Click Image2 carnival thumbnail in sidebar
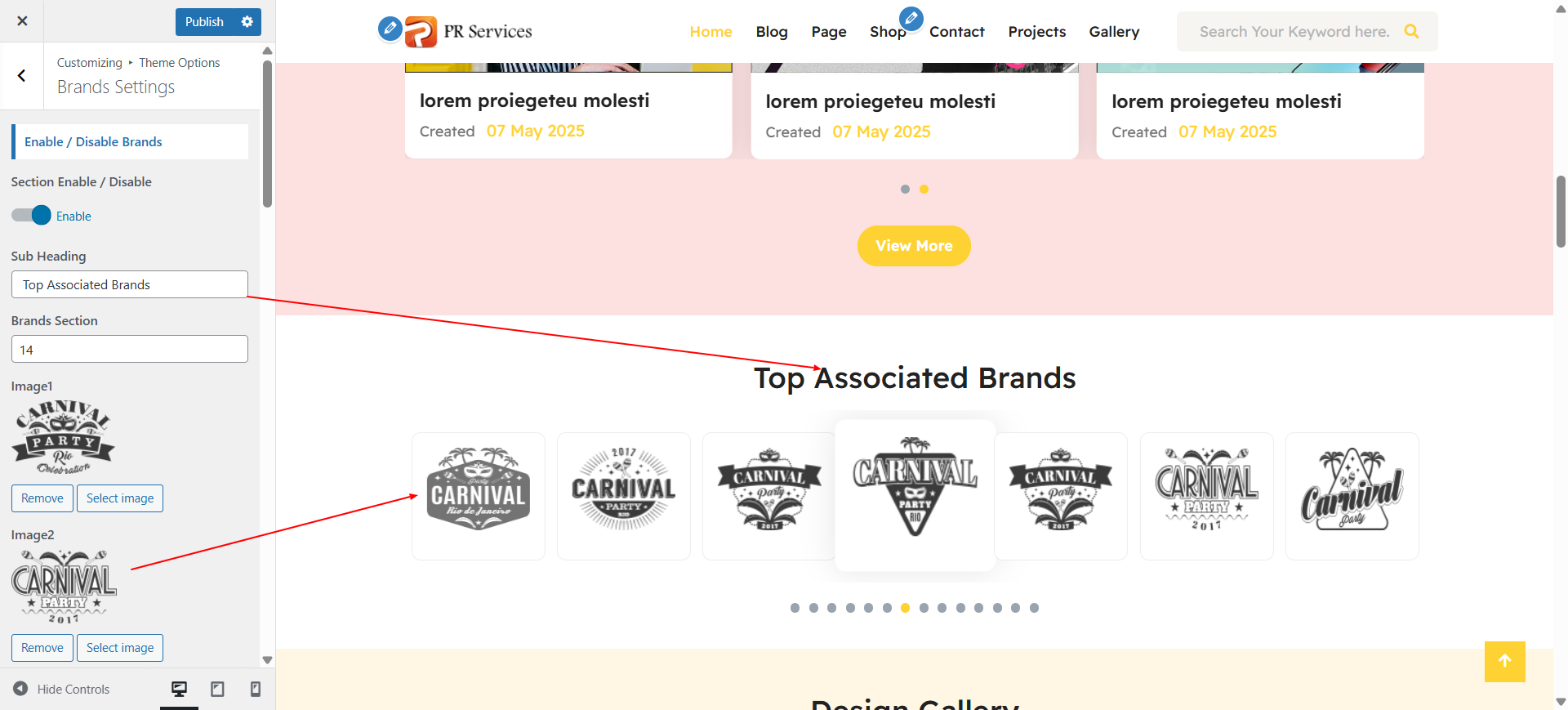 (64, 586)
